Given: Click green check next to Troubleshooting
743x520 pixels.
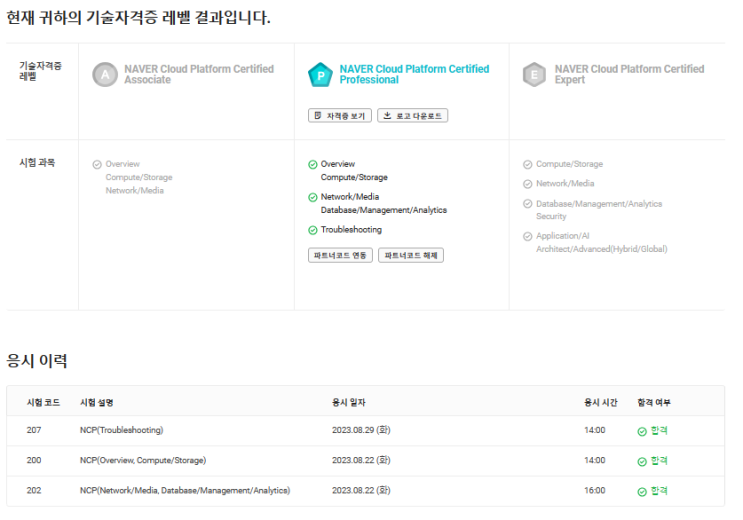Looking at the screenshot, I should (x=313, y=230).
